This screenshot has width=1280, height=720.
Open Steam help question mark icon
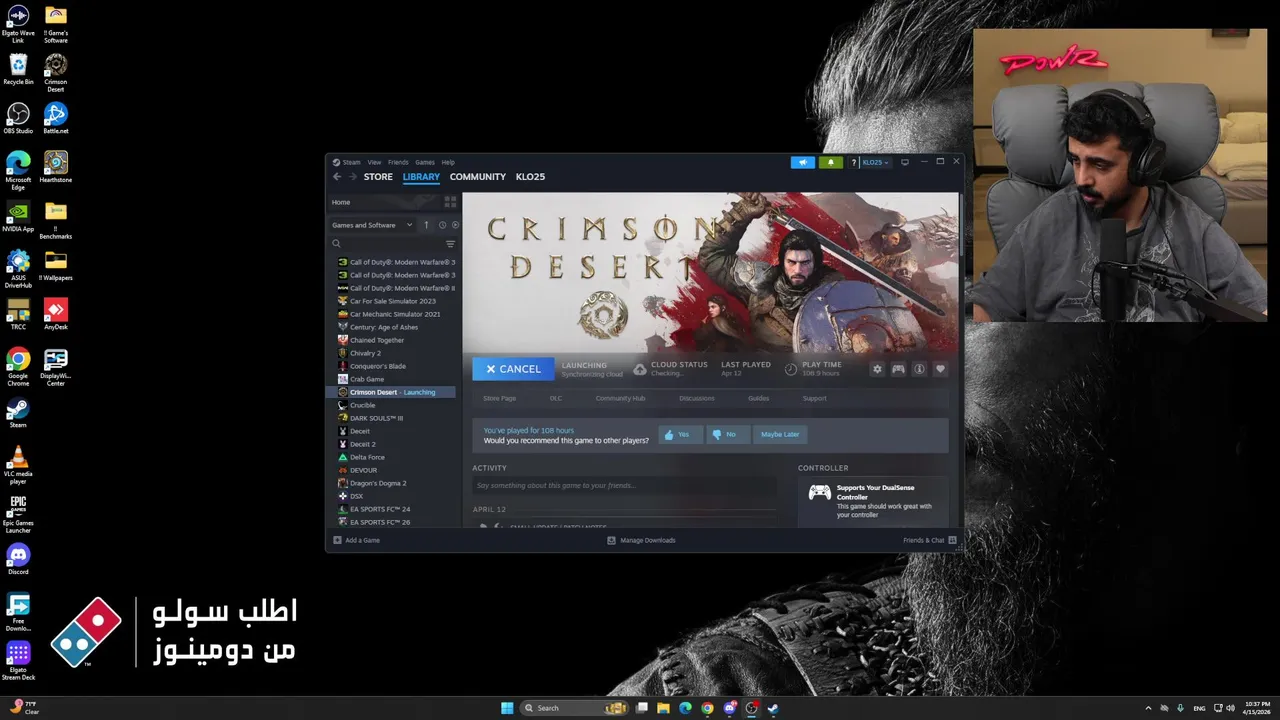coord(853,162)
